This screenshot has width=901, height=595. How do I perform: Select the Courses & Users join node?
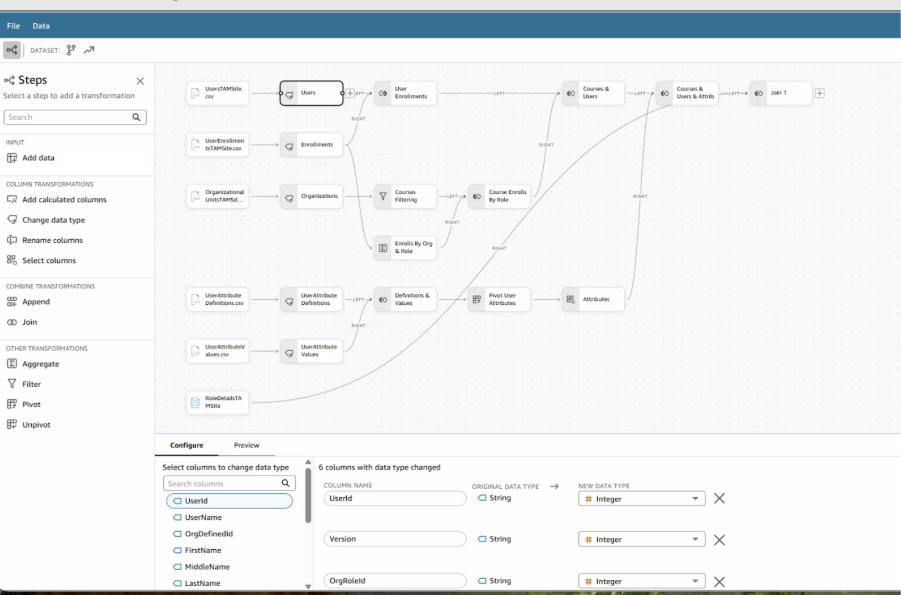click(x=593, y=93)
